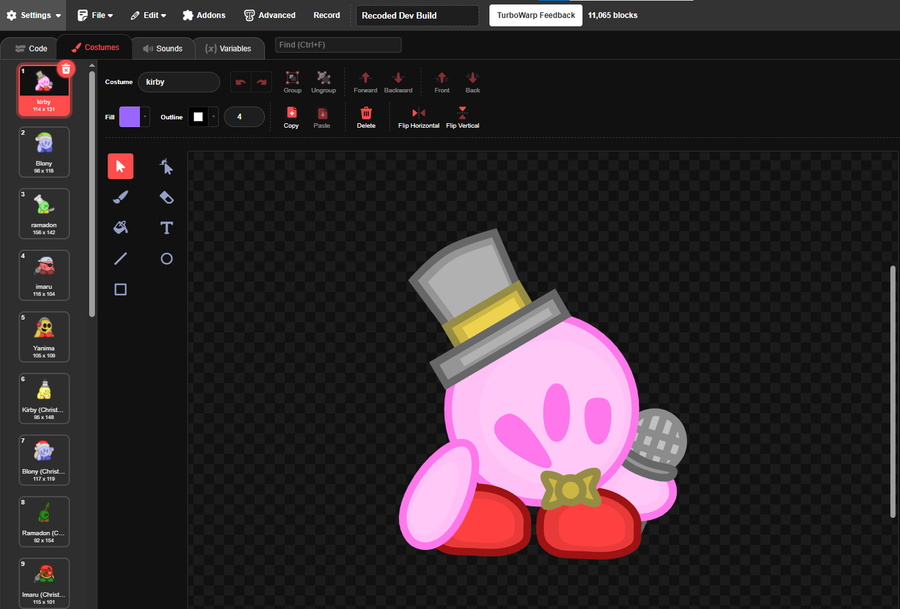Select the Blony (Christ... costume thumbnail
Image resolution: width=900 pixels, height=609 pixels.
[44, 460]
